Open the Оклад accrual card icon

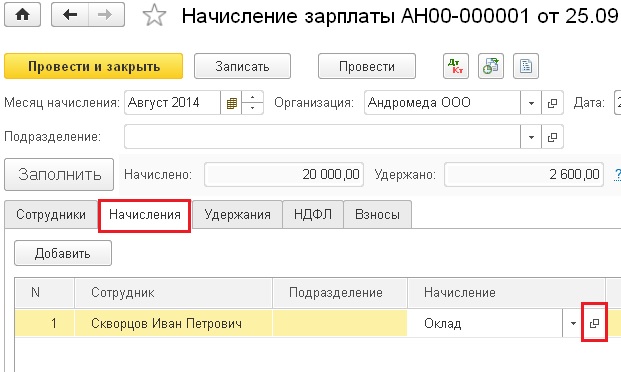(x=594, y=323)
